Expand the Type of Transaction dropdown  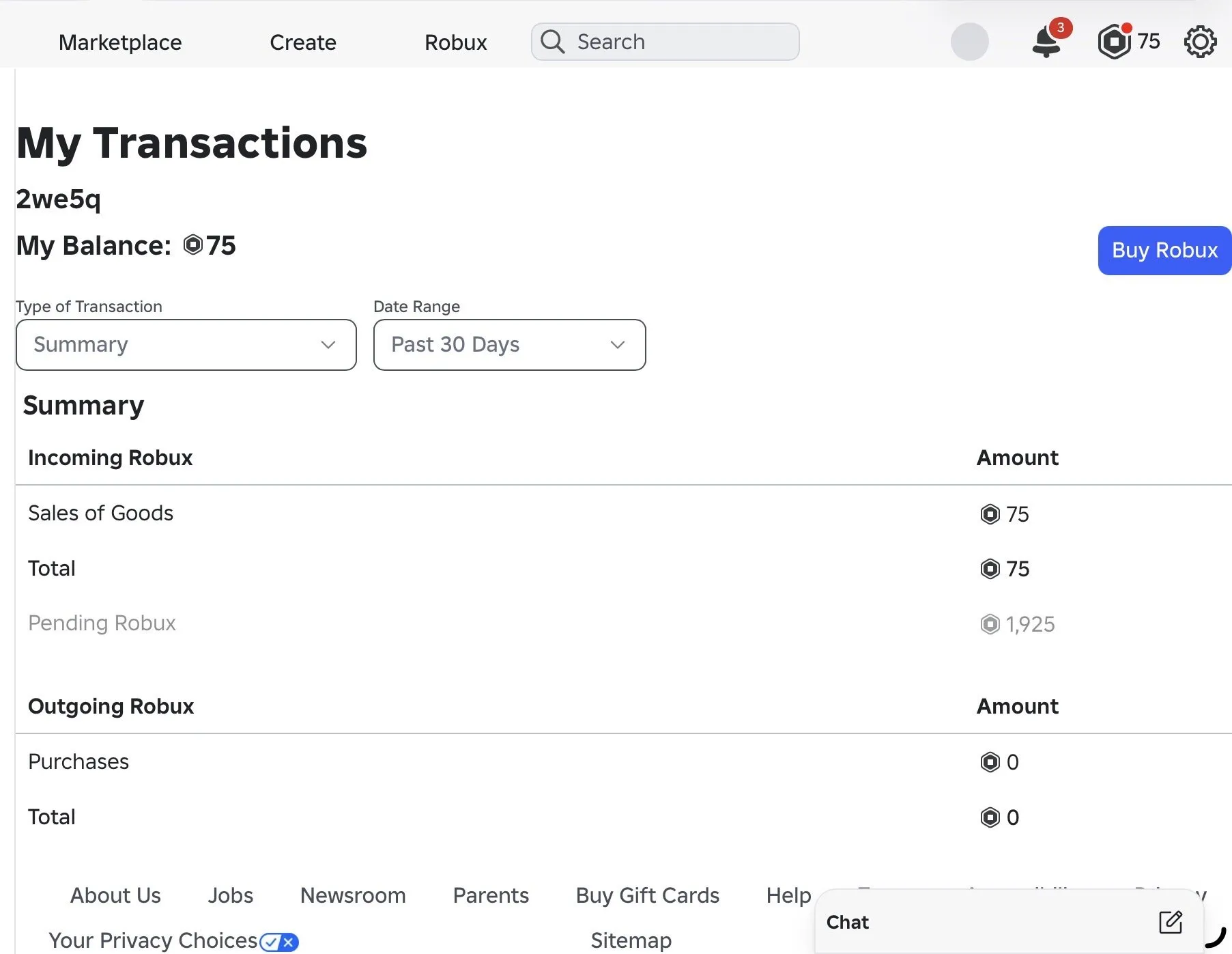click(186, 345)
